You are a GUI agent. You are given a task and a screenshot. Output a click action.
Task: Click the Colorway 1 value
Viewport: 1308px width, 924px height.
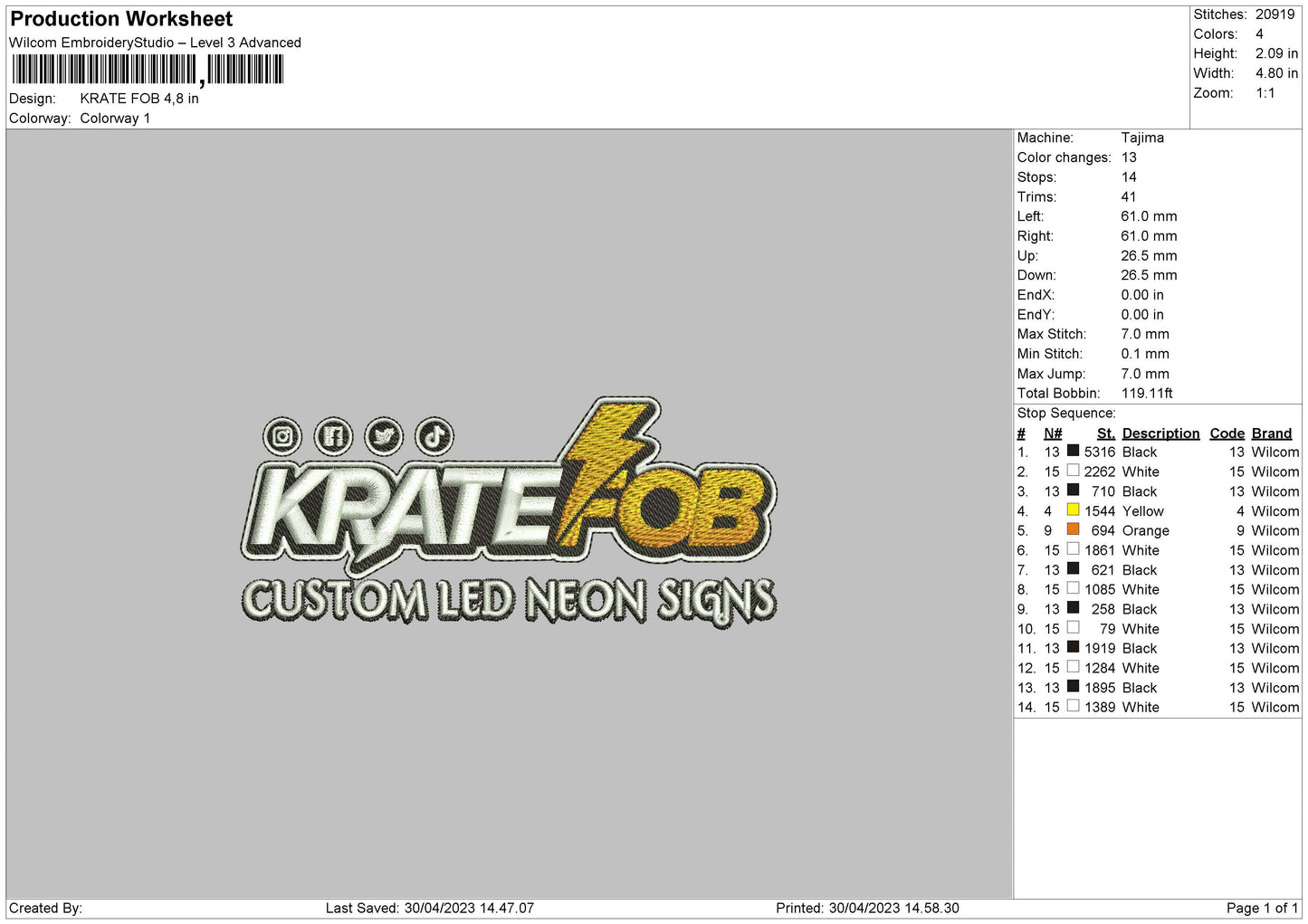tap(115, 119)
